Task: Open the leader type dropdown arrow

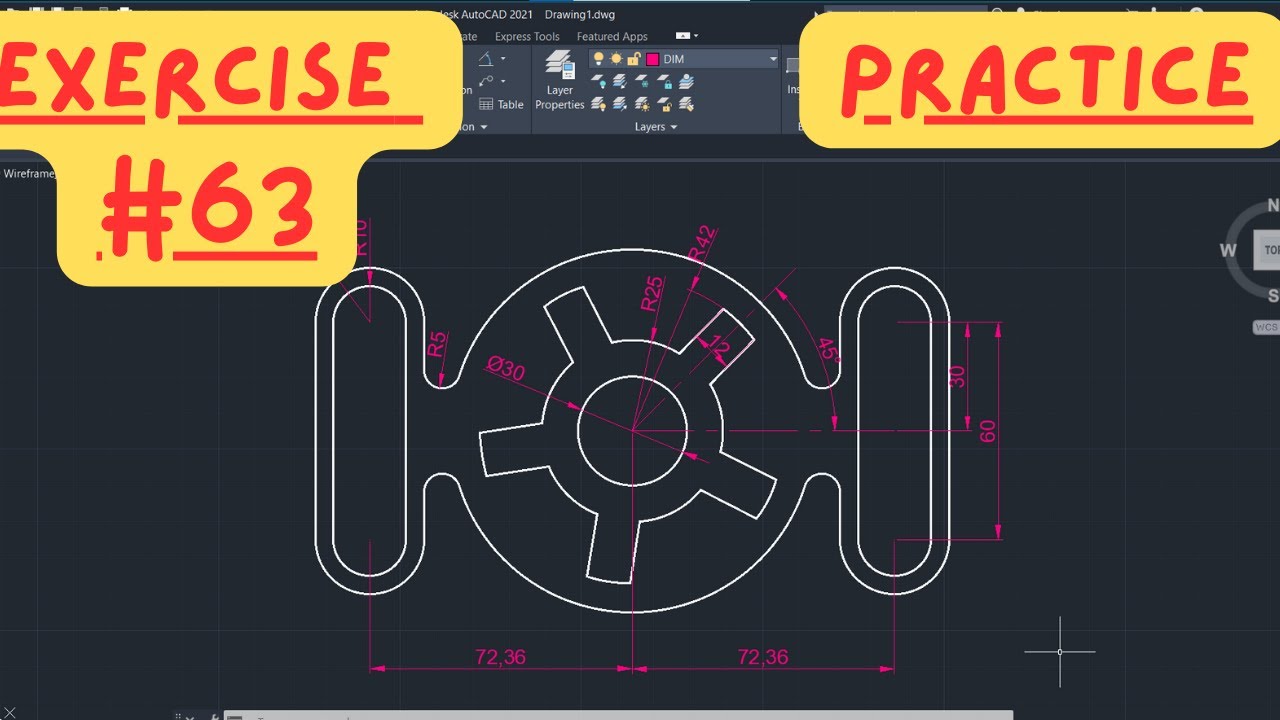Action: pyautogui.click(x=503, y=81)
